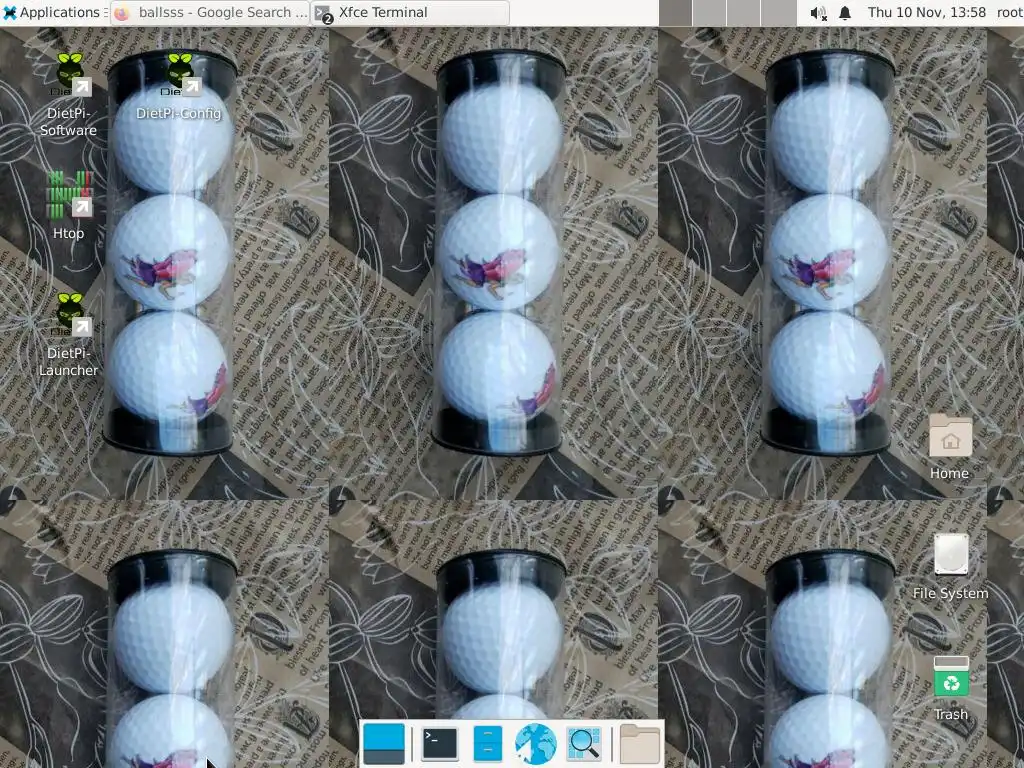The width and height of the screenshot is (1024, 768).
Task: Launch the web browser globe icon in the dock
Action: (x=536, y=744)
